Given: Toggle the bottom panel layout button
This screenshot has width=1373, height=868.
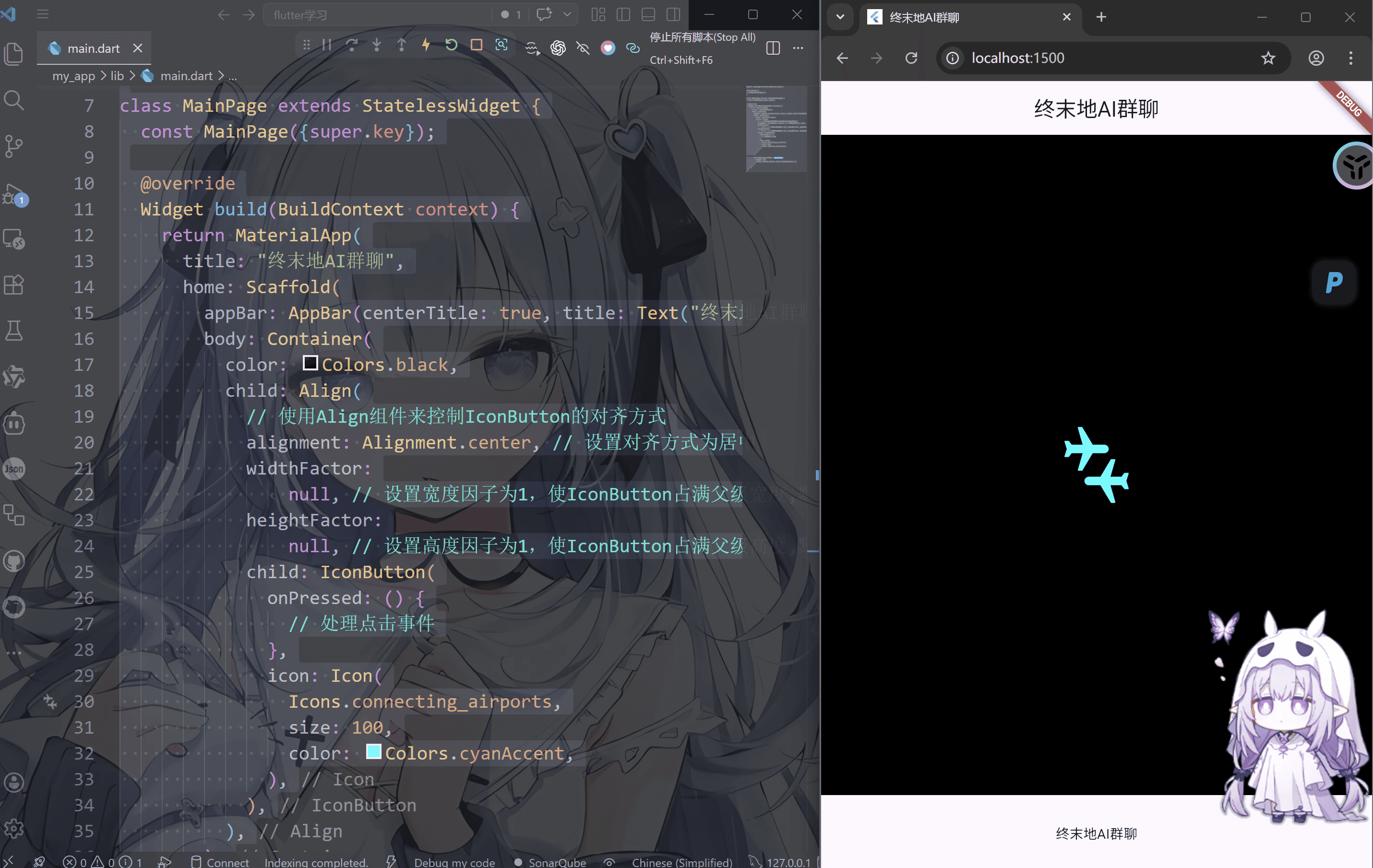Looking at the screenshot, I should (x=648, y=15).
